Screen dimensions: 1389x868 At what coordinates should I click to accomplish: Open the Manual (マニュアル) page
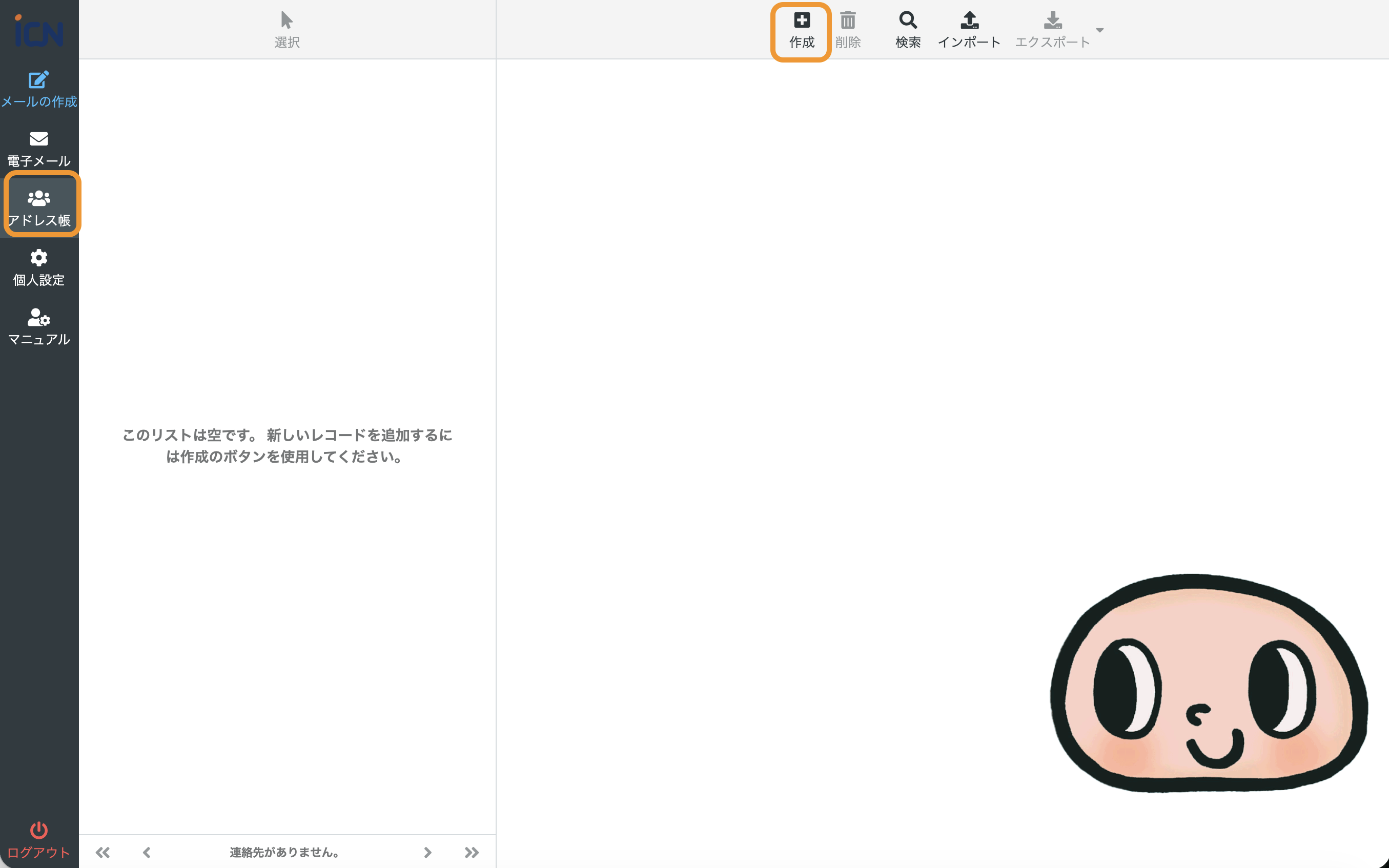point(38,326)
